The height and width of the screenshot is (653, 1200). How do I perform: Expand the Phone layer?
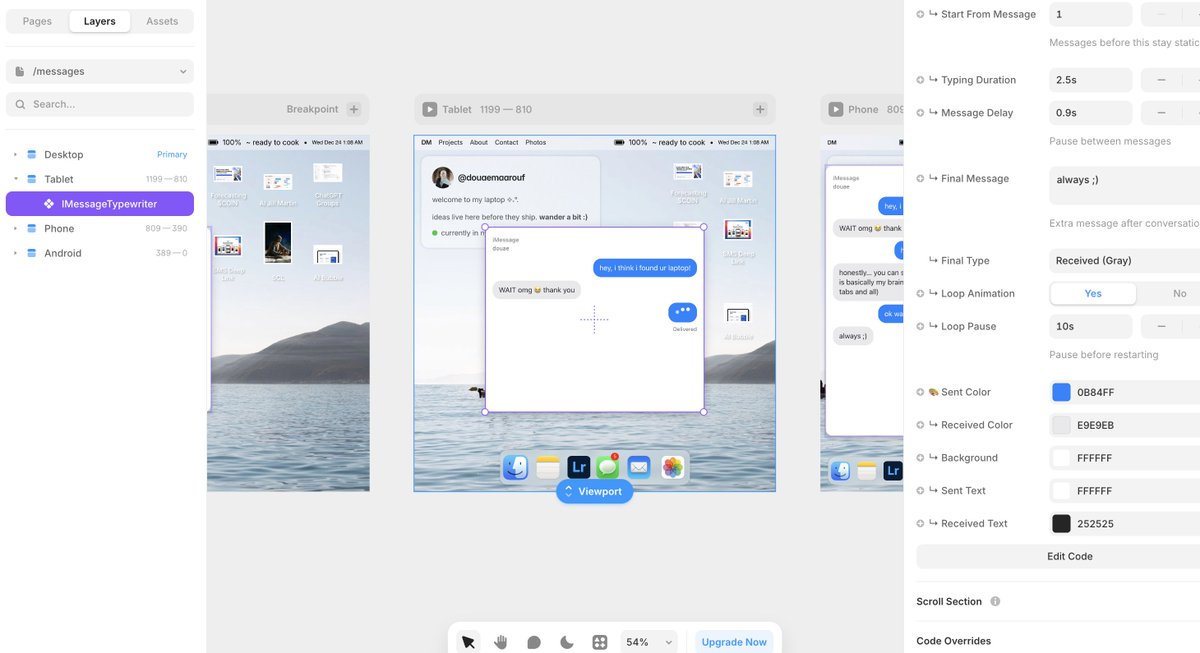coord(15,229)
